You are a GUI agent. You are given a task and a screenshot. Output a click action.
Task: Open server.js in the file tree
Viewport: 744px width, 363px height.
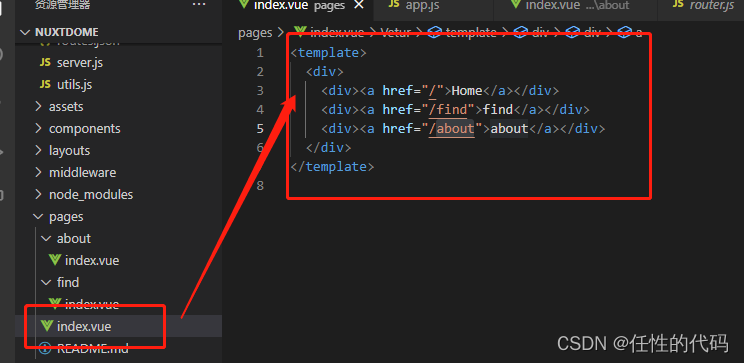80,63
